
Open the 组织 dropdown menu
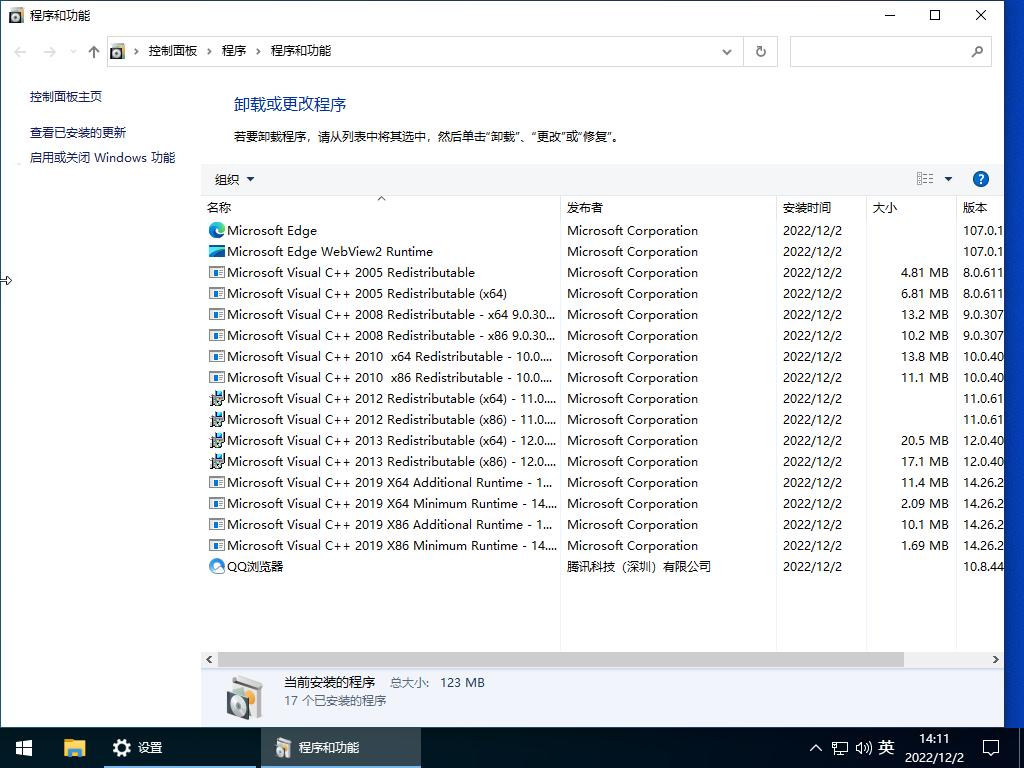(x=233, y=179)
